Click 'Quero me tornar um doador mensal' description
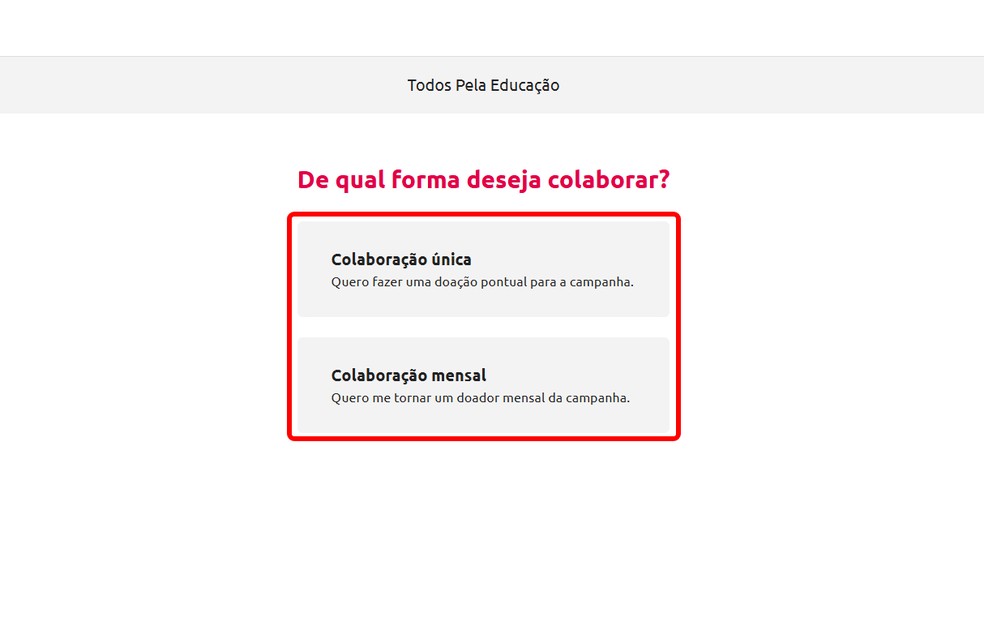Image resolution: width=984 pixels, height=622 pixels. pos(480,398)
